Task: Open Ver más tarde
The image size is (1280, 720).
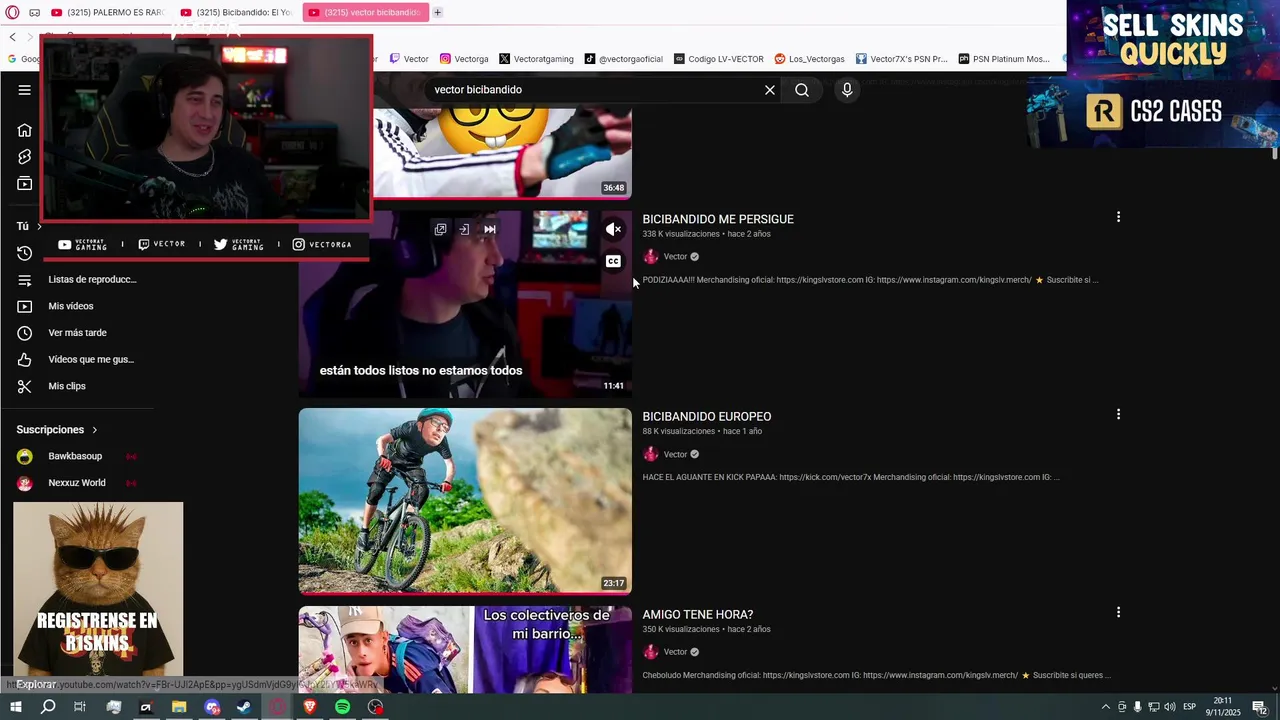Action: 77,333
